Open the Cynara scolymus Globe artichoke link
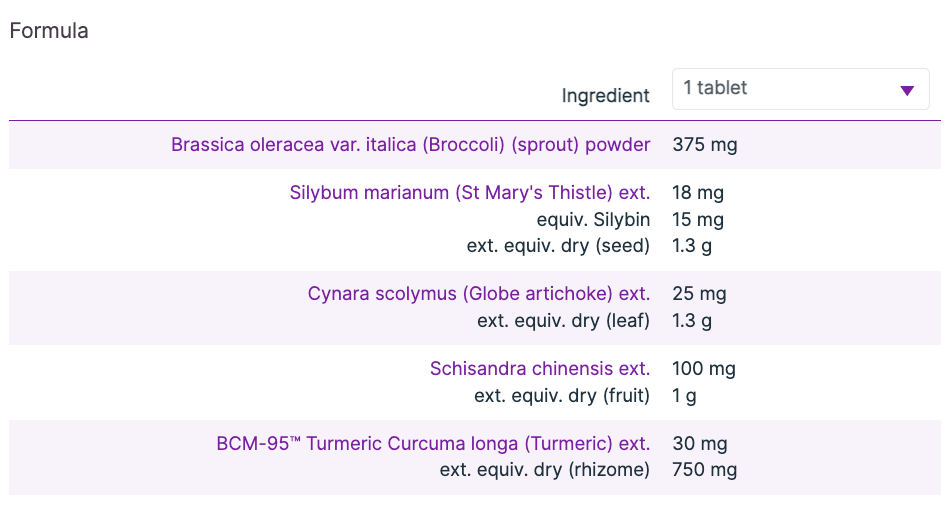This screenshot has height=520, width=948. tap(478, 294)
